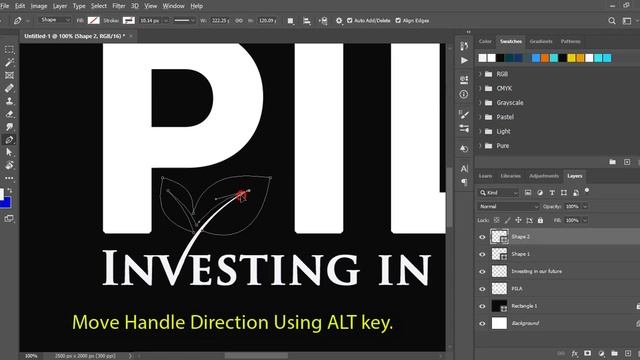The width and height of the screenshot is (640, 360).
Task: Expand the Grayscale swatch group
Action: click(x=480, y=102)
